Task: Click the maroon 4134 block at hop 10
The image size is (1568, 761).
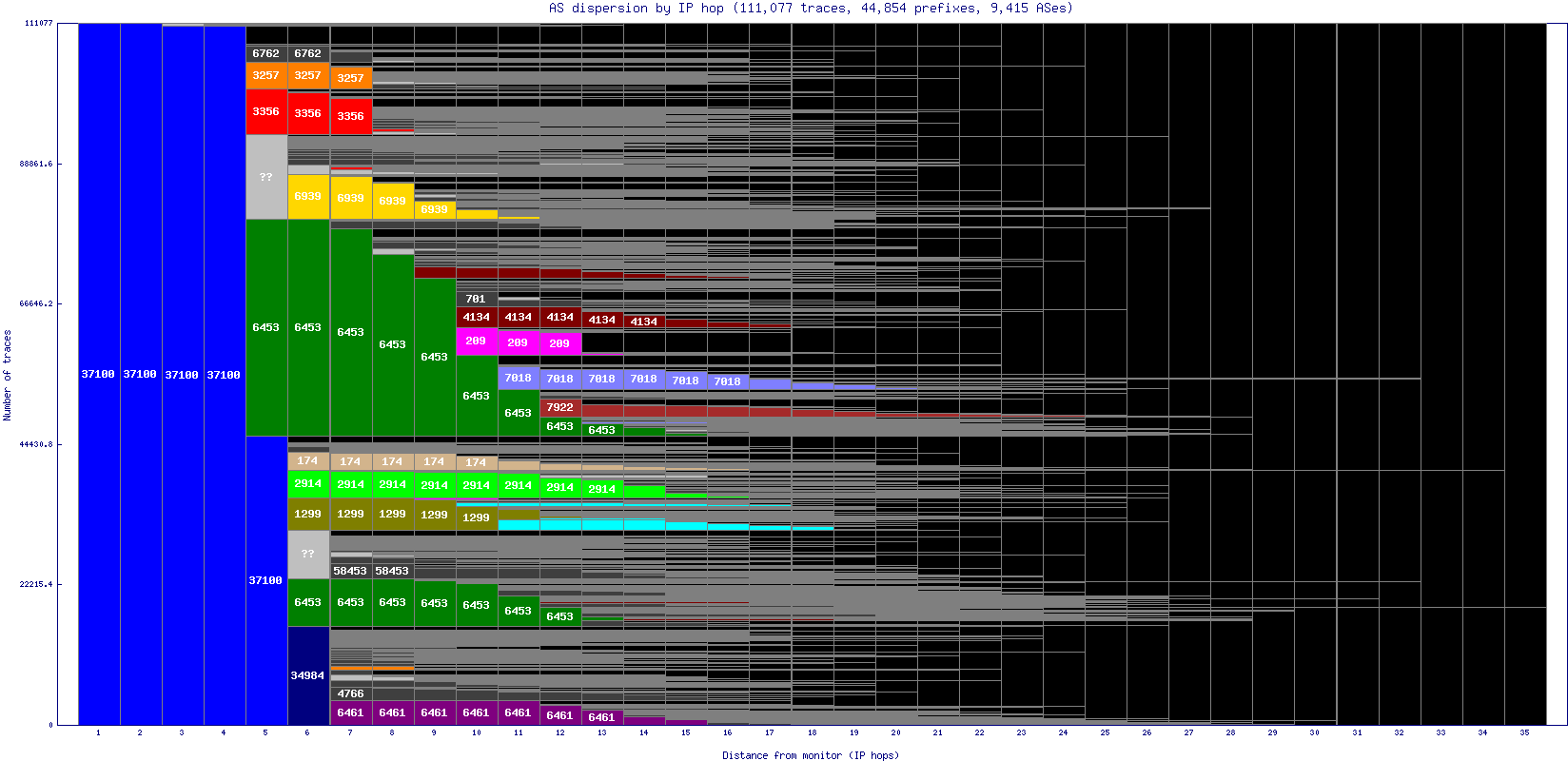Action: click(x=476, y=318)
